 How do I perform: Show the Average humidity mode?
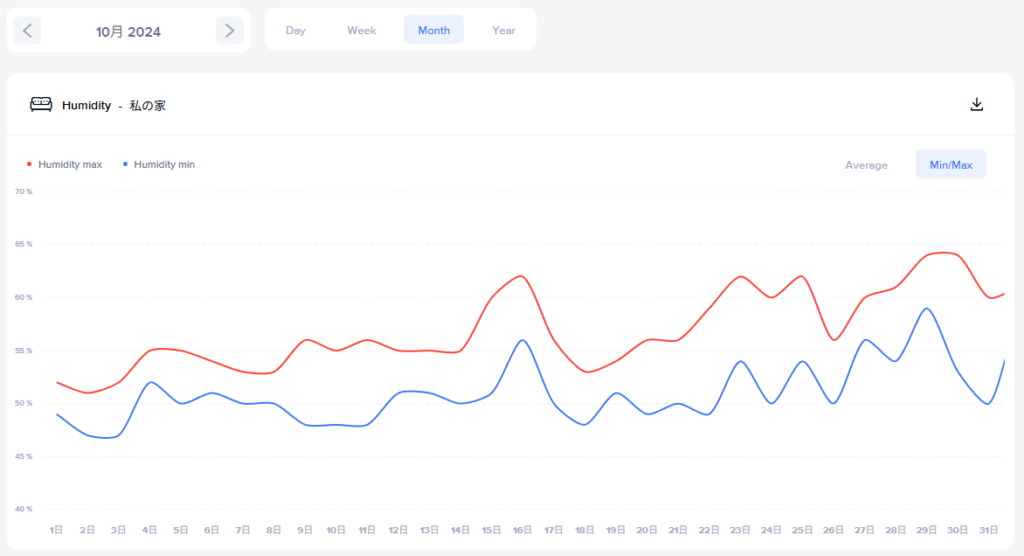(x=866, y=165)
